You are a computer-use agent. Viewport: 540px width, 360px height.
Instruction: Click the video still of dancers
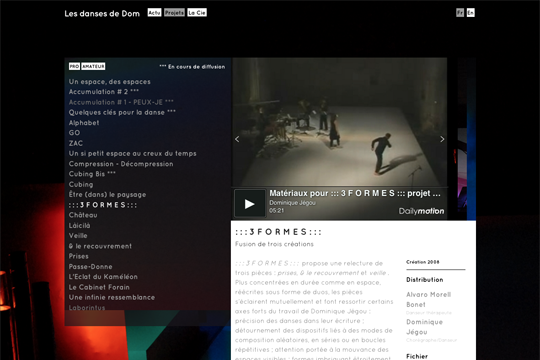[x=340, y=122]
